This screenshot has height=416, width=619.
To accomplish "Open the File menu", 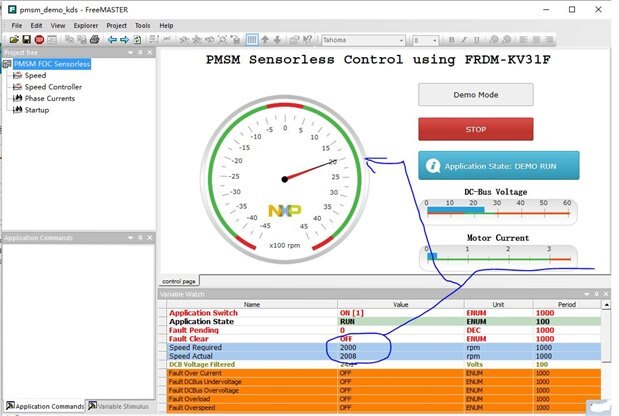I will (x=17, y=26).
